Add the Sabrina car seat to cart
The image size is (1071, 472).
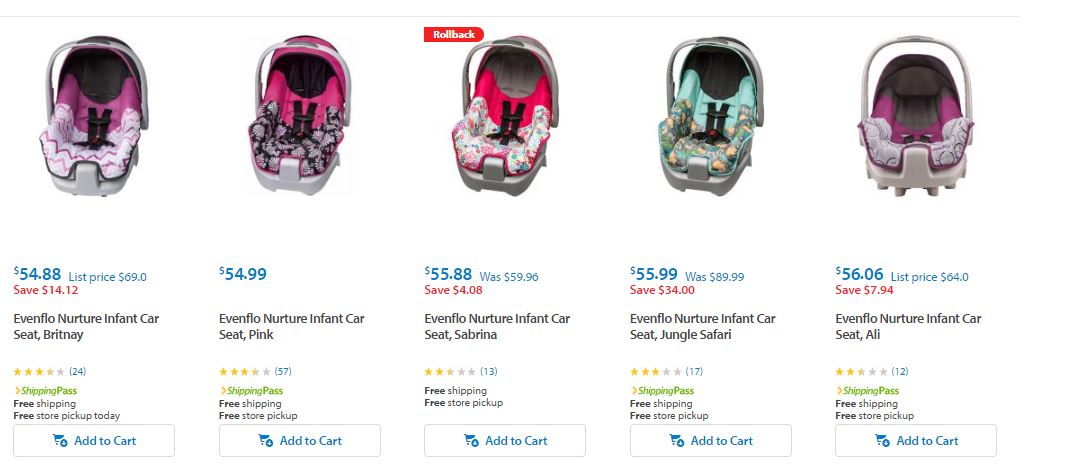click(x=505, y=441)
